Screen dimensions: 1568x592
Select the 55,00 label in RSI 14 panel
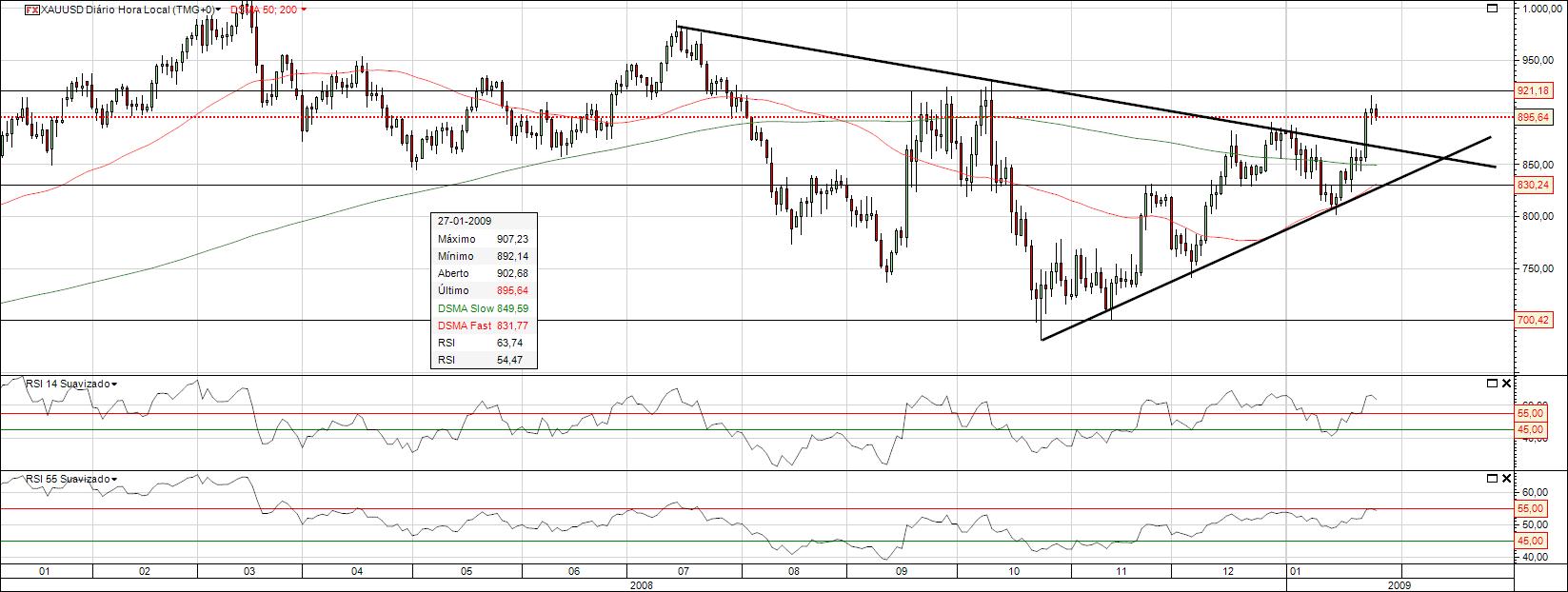[1530, 414]
